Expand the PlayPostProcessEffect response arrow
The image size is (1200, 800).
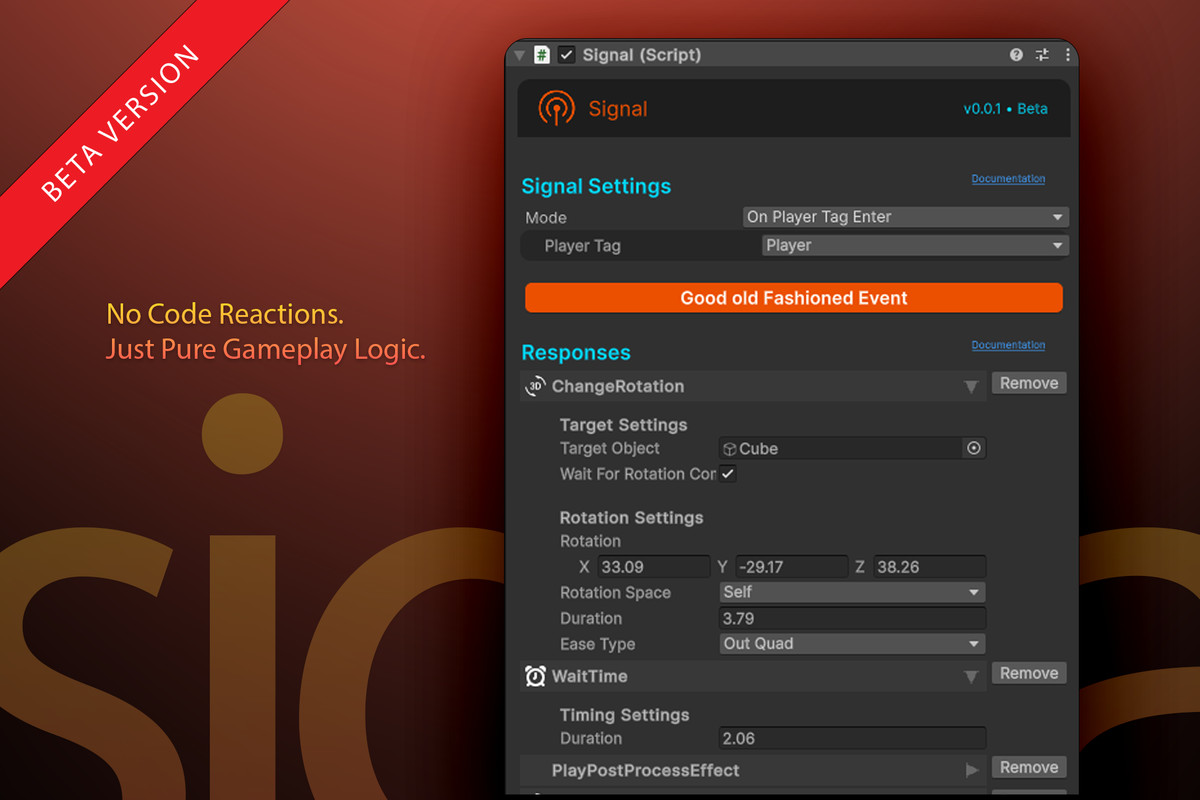(x=971, y=770)
